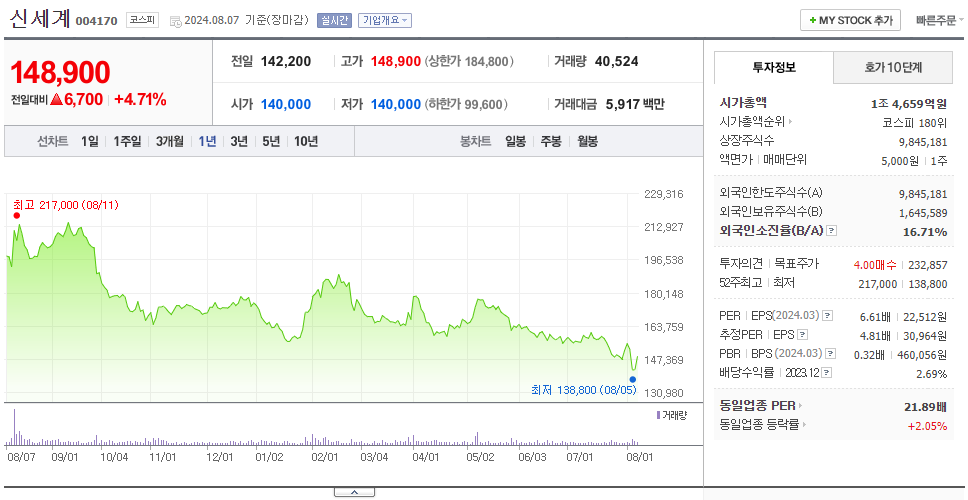The image size is (968, 500).
Task: Click the 실시간 badge button
Action: click(x=334, y=20)
